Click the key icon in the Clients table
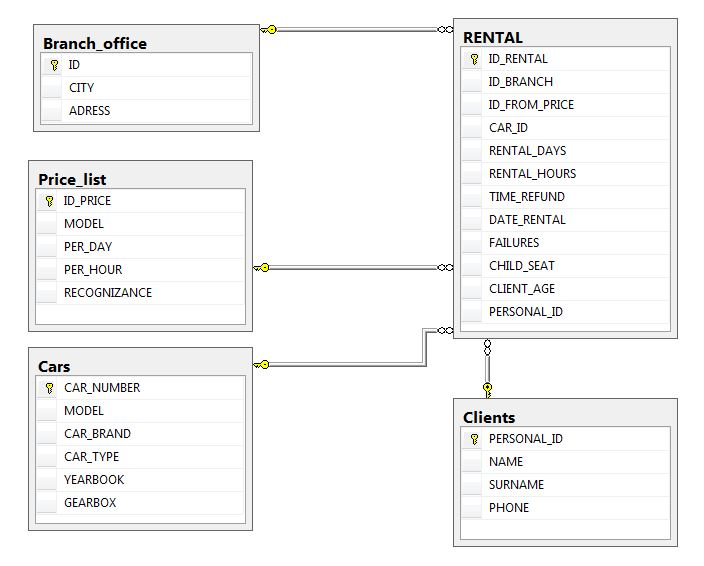Screen dimensions: 704x566 (x=474, y=439)
